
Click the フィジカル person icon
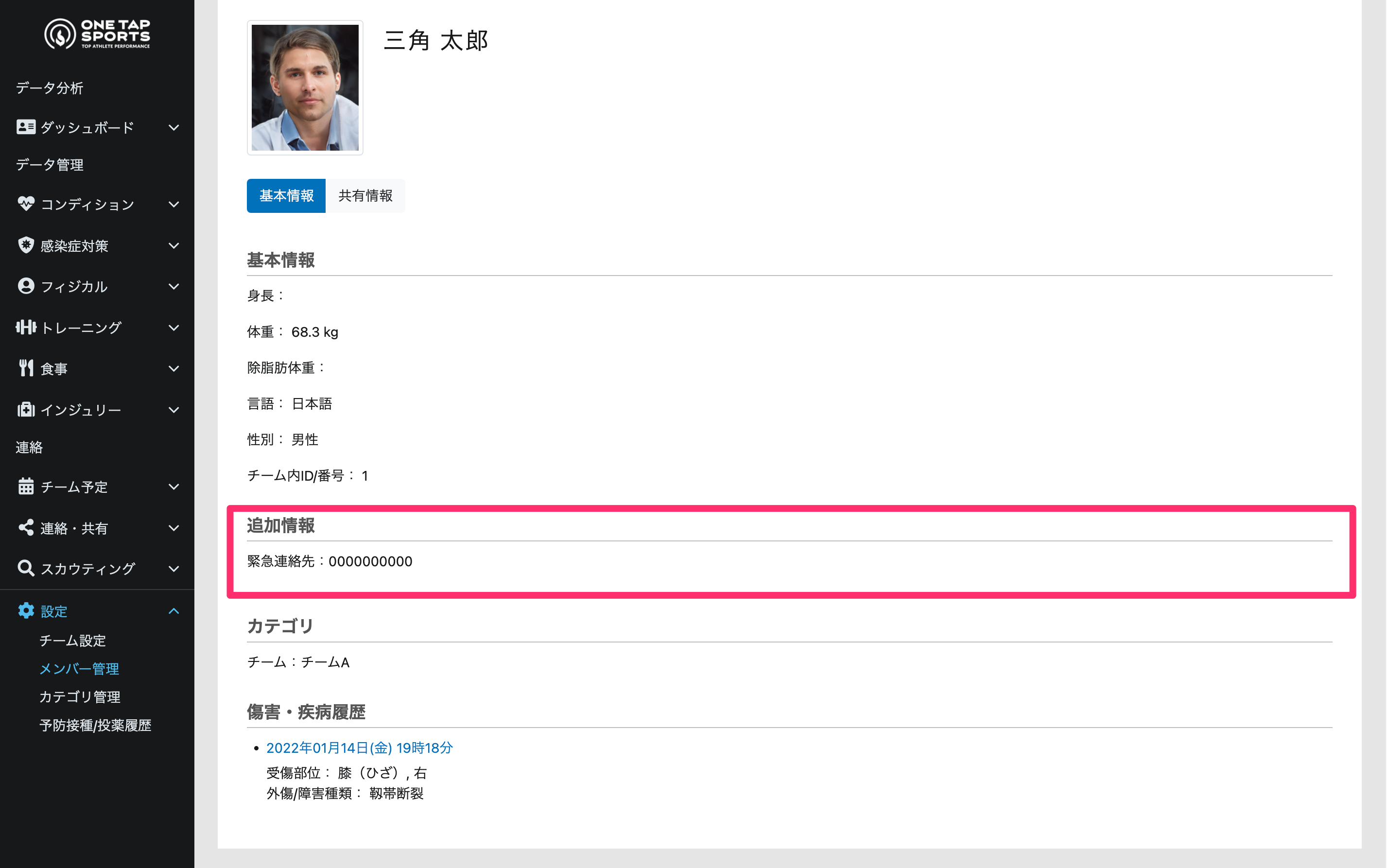26,286
